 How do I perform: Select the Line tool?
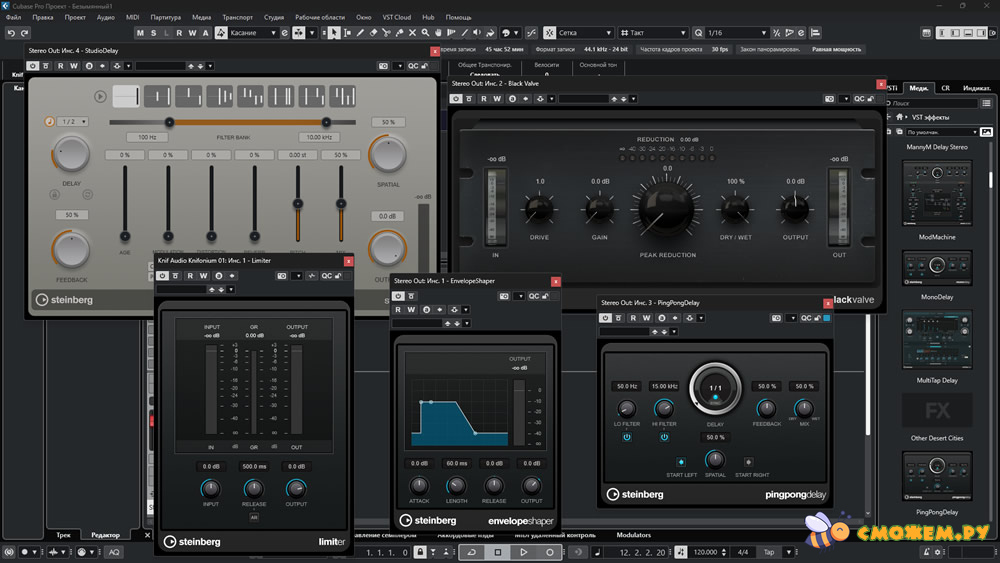(x=464, y=33)
